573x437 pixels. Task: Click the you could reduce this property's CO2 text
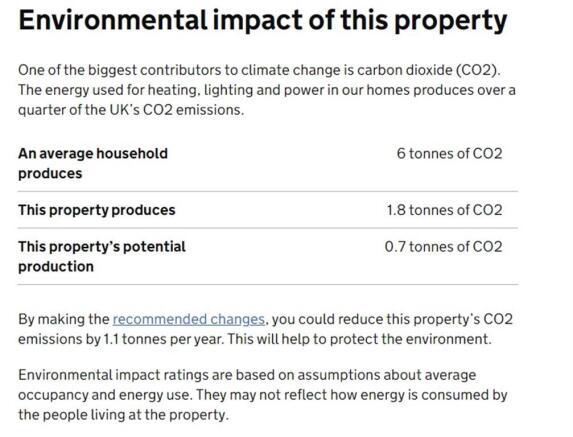click(392, 319)
